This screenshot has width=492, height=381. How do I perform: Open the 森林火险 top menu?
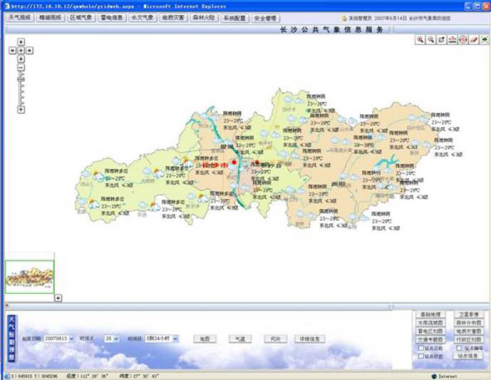(x=203, y=18)
